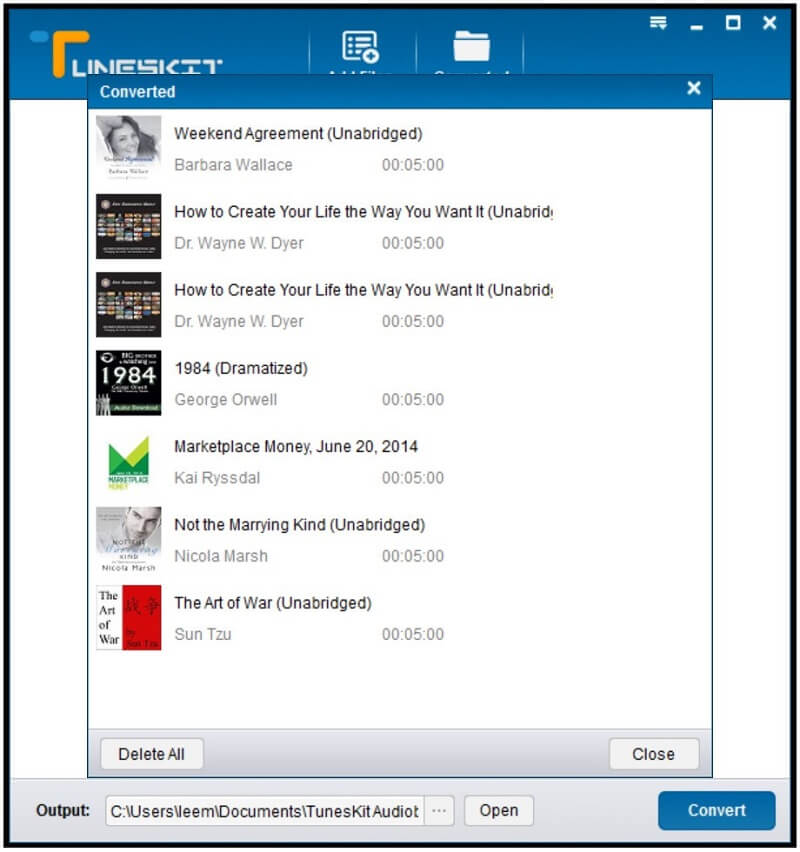Click author 'Kai Ryssdal'

click(x=217, y=478)
